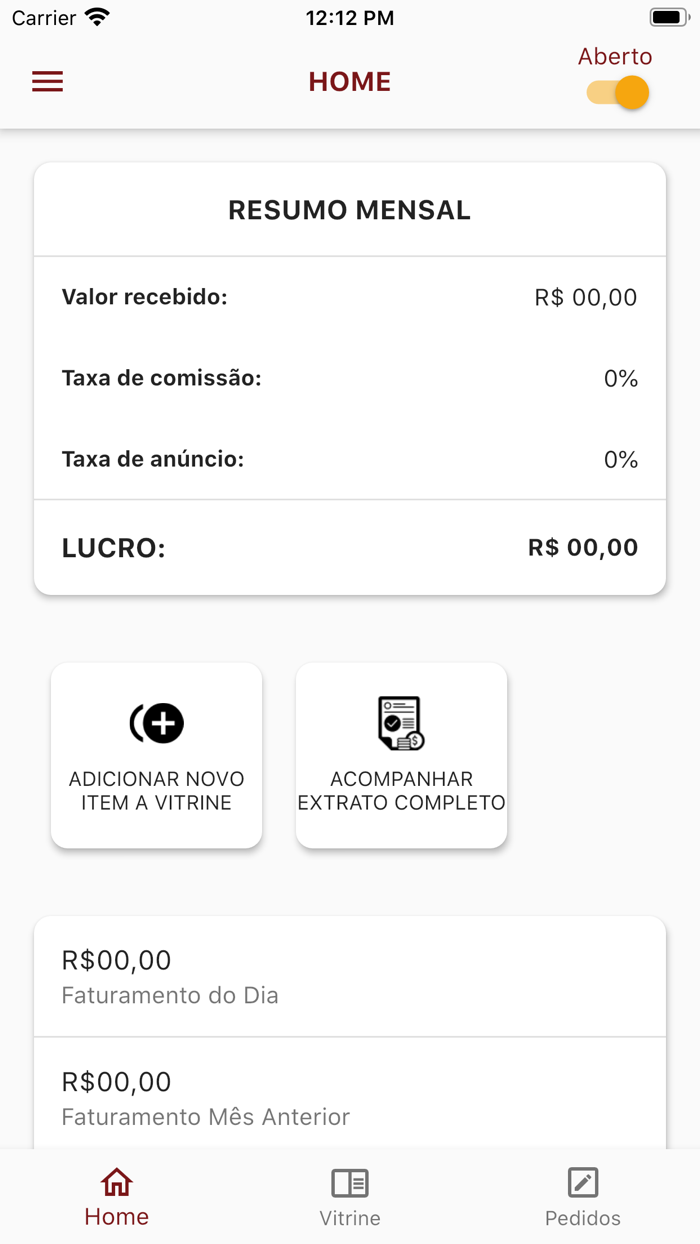Tap the 'RESUMO MENSAL' card header
Image resolution: width=700 pixels, height=1244 pixels.
[x=350, y=209]
